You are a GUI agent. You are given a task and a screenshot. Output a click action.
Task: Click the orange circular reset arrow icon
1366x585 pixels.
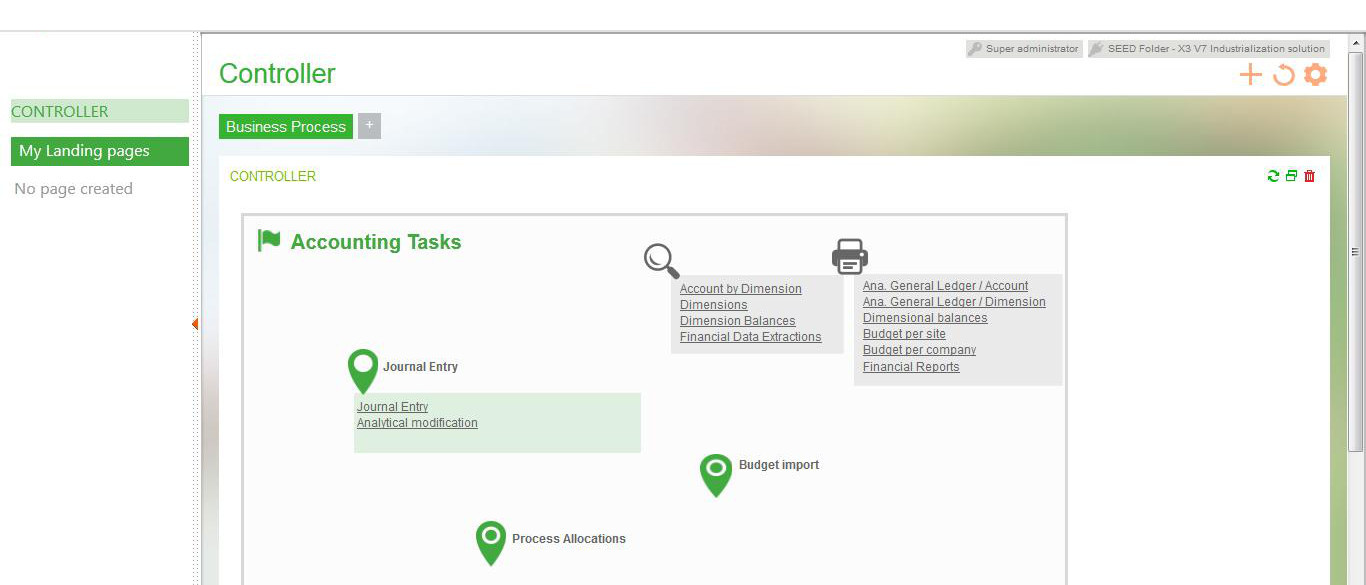[1283, 75]
